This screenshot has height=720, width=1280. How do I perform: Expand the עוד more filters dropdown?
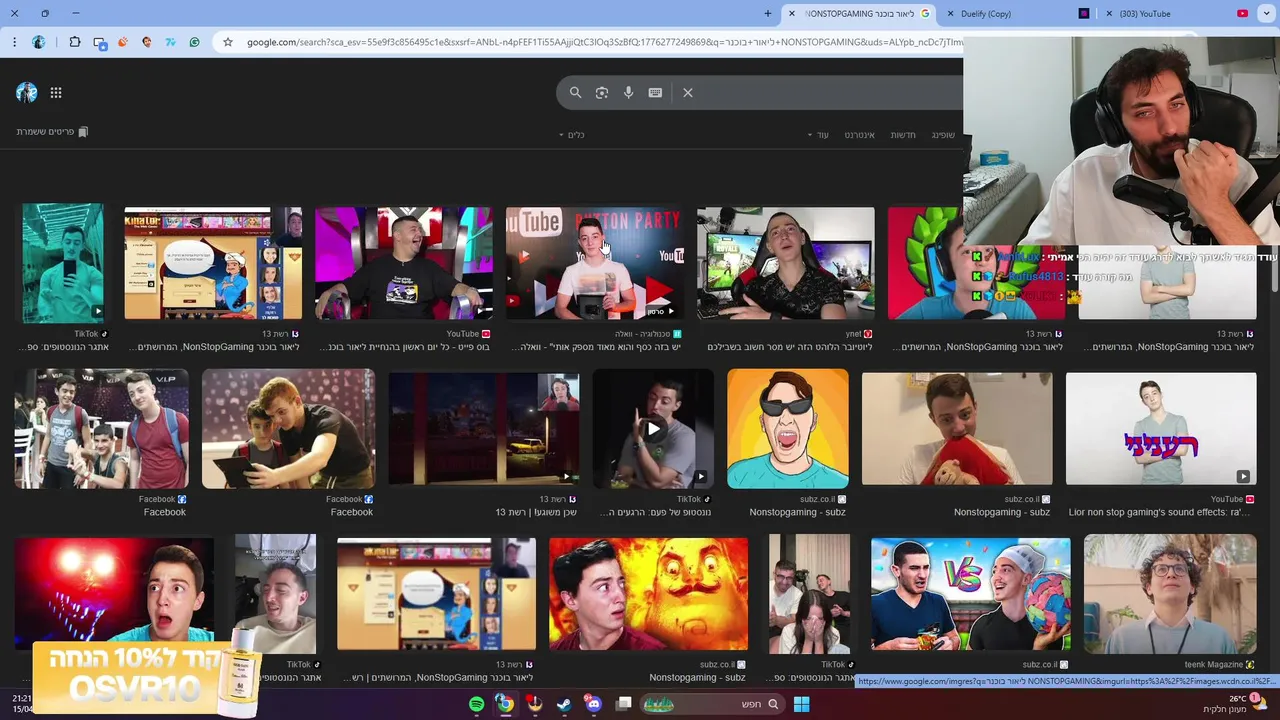pyautogui.click(x=819, y=135)
